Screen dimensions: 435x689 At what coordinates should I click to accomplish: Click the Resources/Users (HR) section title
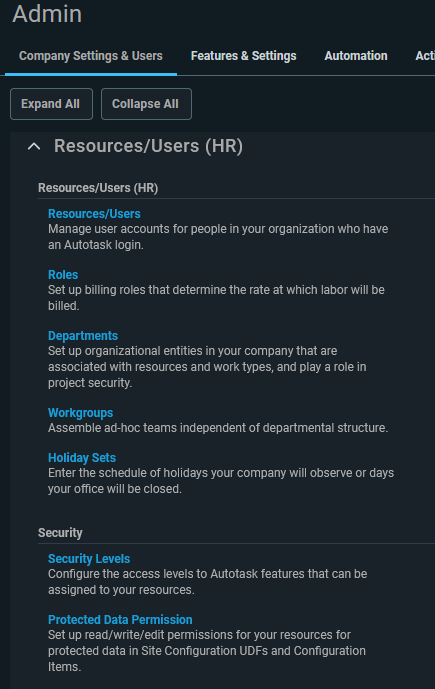tap(148, 146)
